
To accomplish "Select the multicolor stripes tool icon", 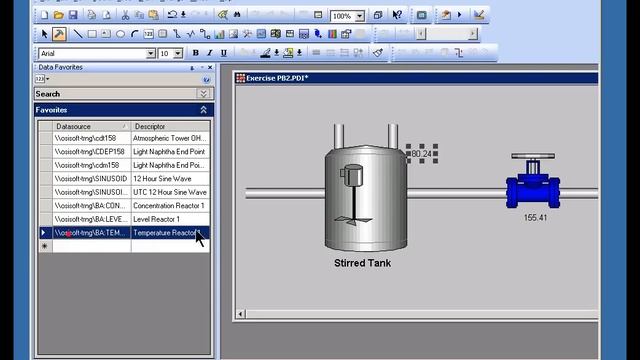I will [x=332, y=34].
